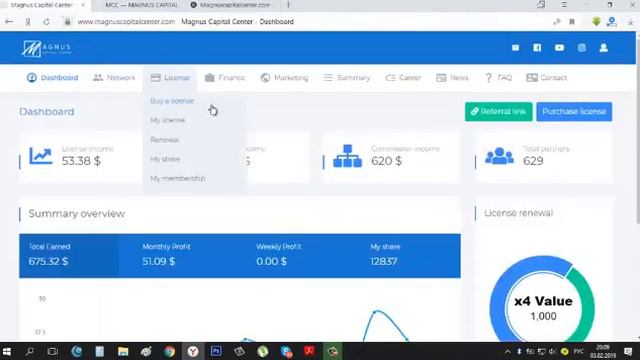640x360 pixels.
Task: Launch Edge from the taskbar
Action: coord(76,351)
